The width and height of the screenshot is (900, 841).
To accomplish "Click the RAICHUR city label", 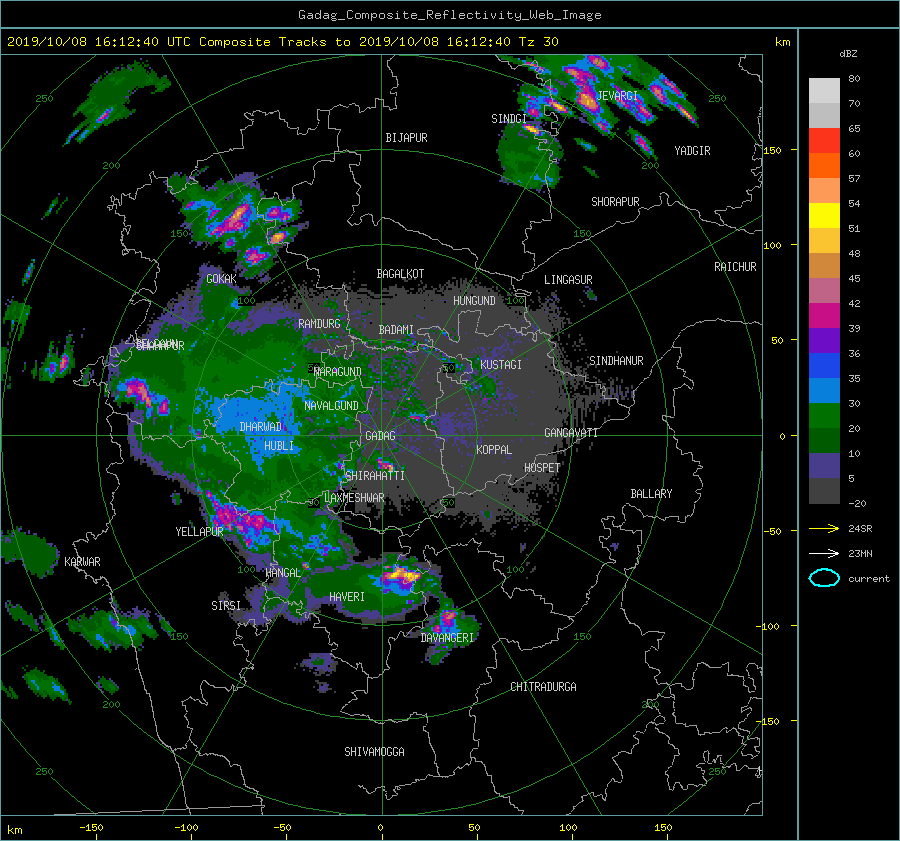I will 735,266.
